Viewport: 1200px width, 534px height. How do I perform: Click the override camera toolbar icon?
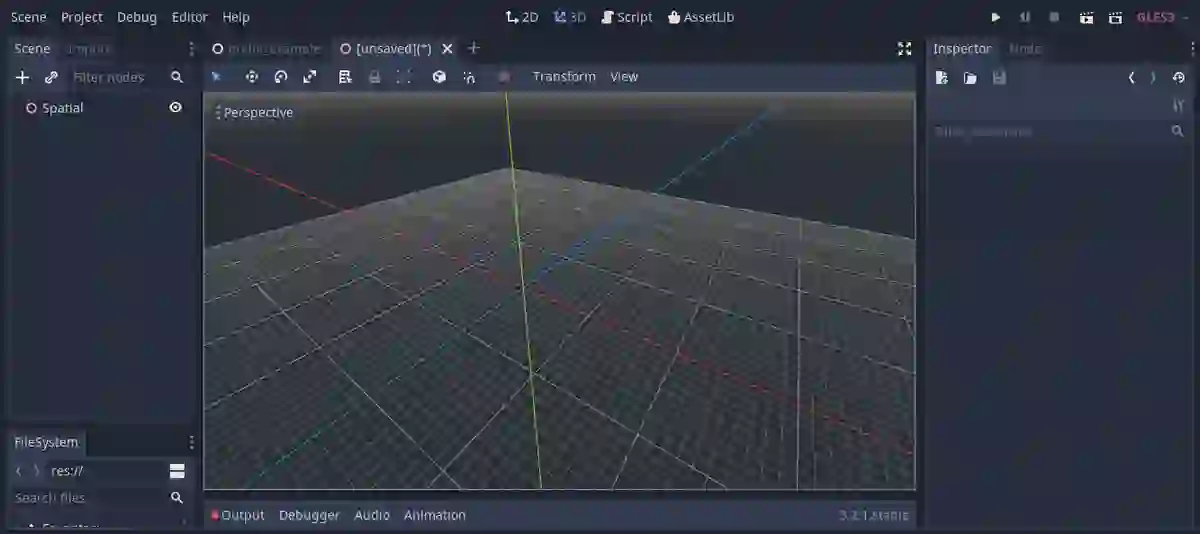tap(504, 77)
